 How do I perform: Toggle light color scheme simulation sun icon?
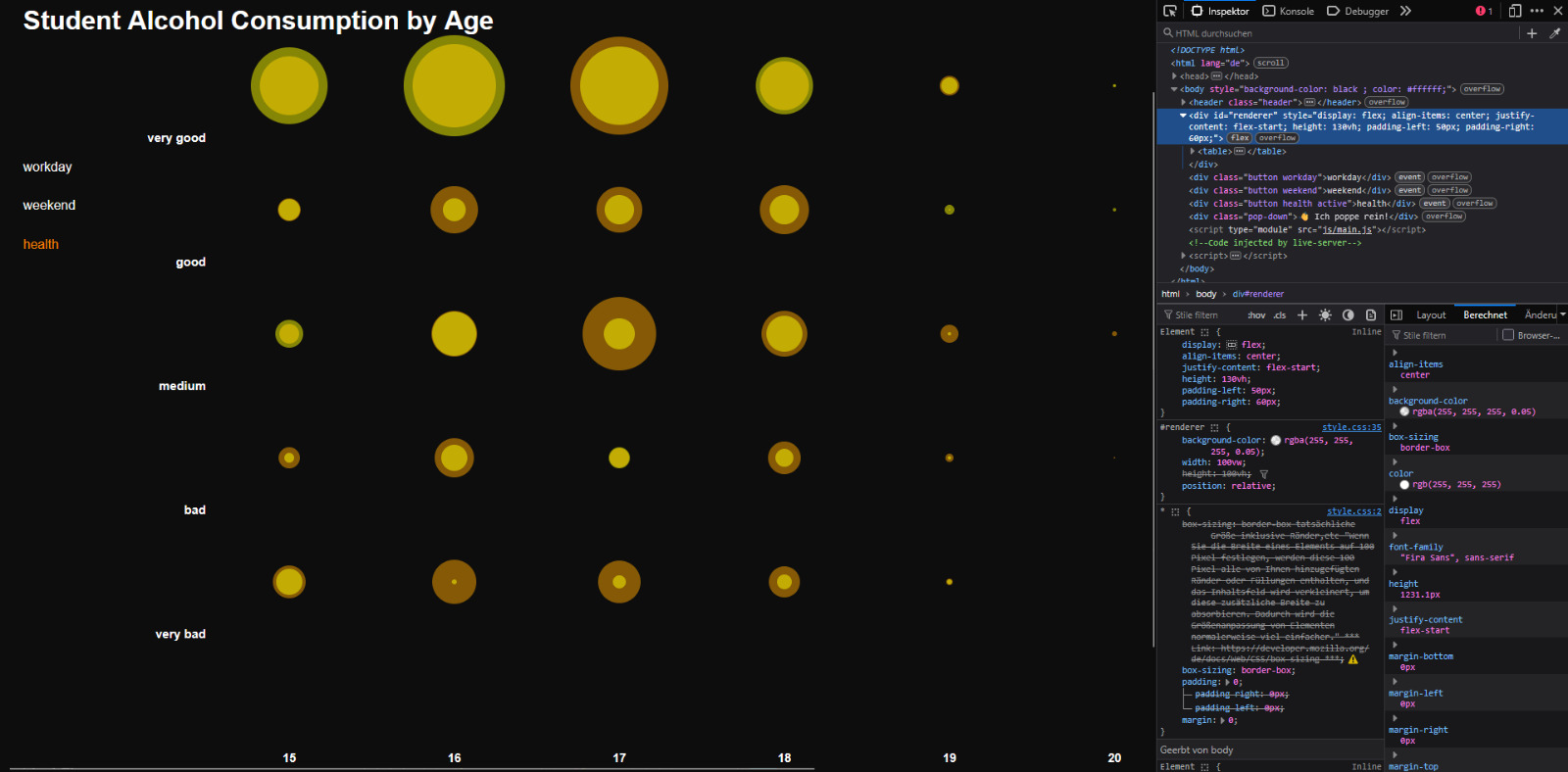click(x=1325, y=315)
